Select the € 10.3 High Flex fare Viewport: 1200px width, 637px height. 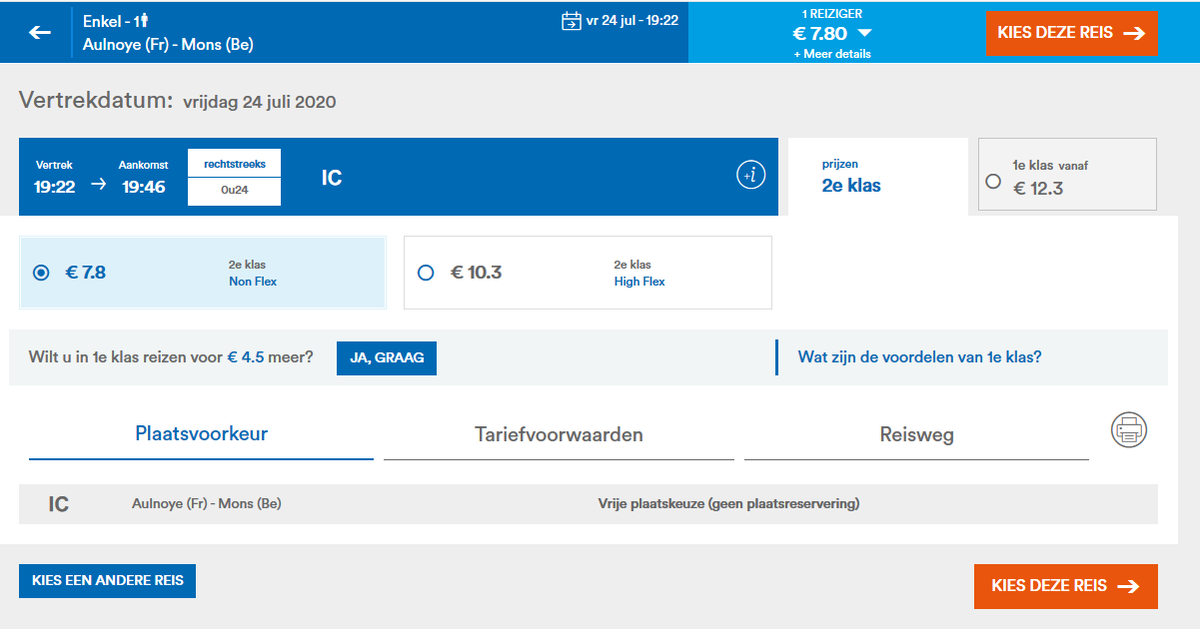tap(588, 273)
